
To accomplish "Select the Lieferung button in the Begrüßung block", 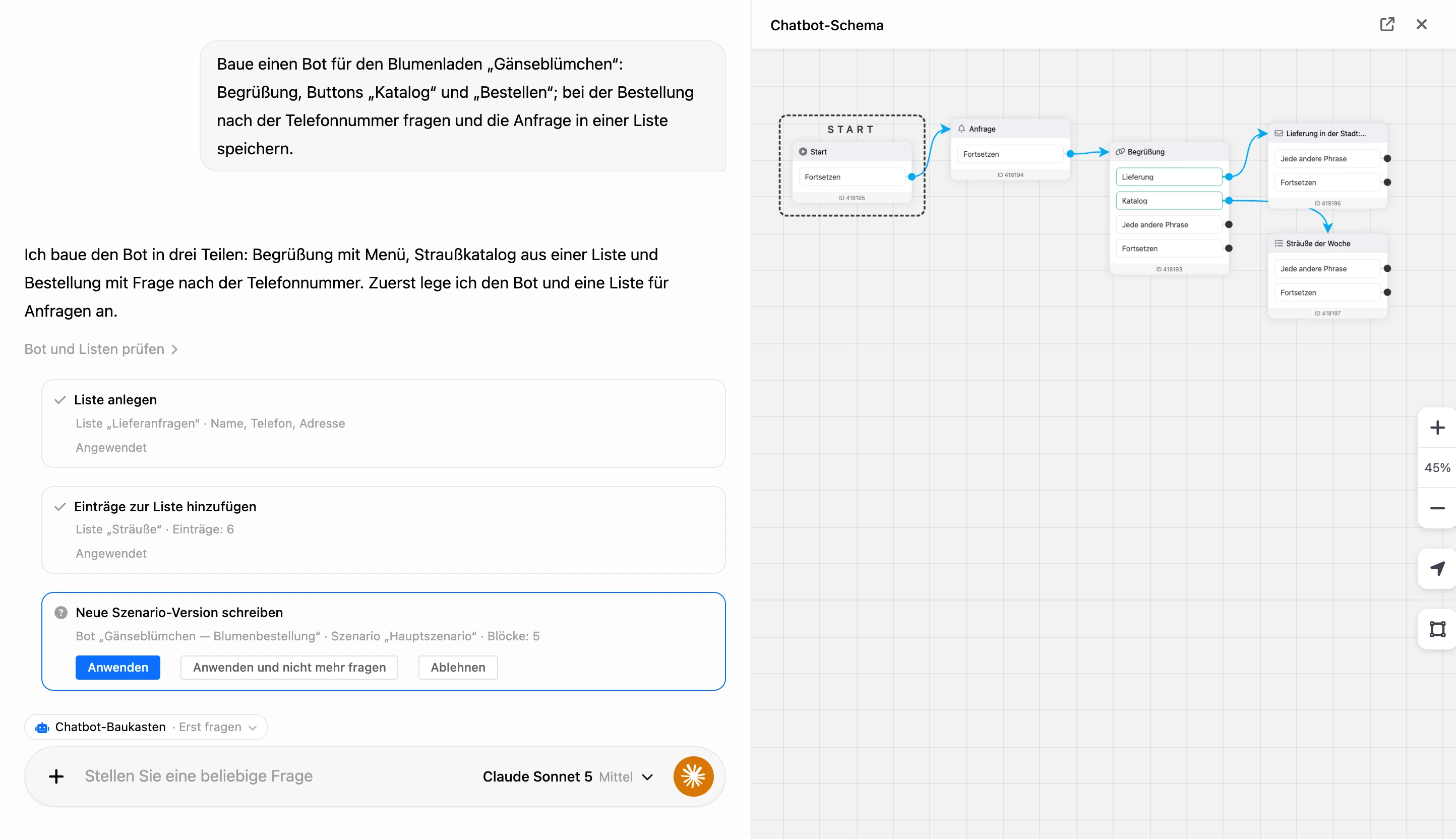I will 1169,177.
